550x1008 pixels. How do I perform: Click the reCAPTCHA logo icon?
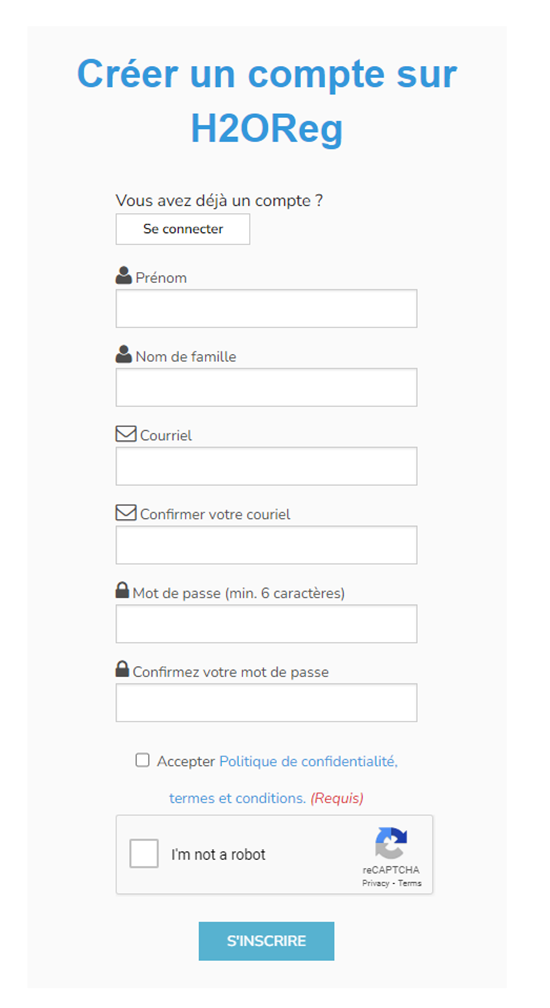click(391, 843)
